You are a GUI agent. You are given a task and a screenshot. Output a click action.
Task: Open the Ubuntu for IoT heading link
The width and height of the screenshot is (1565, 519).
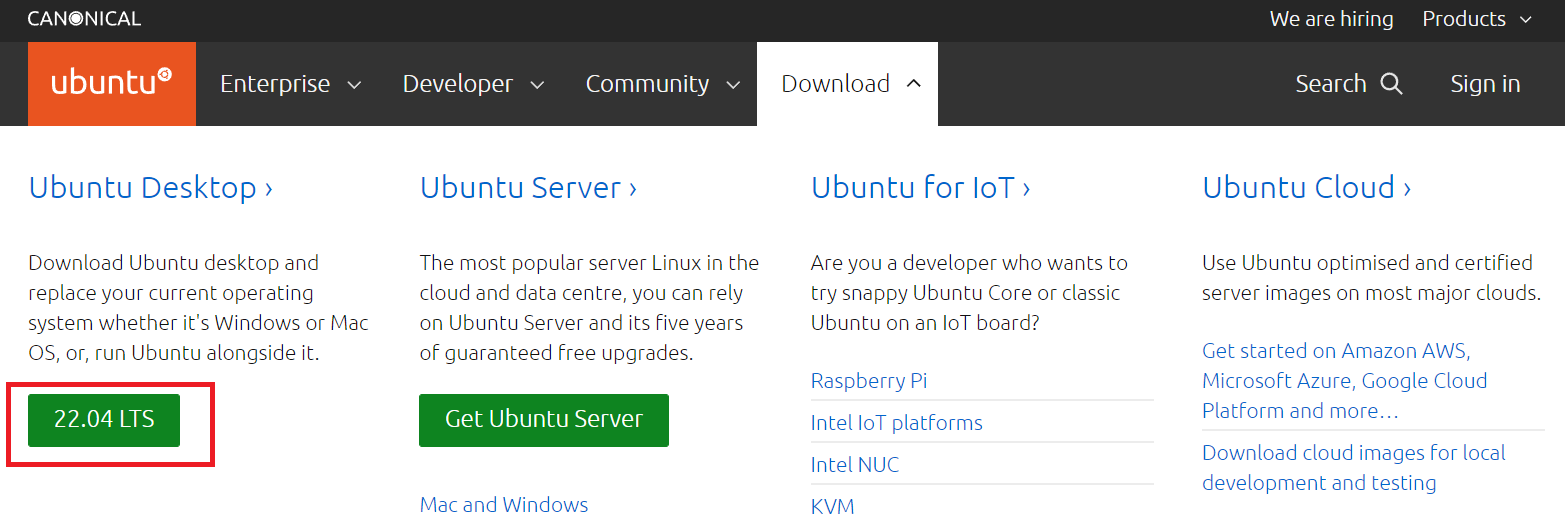click(x=921, y=187)
